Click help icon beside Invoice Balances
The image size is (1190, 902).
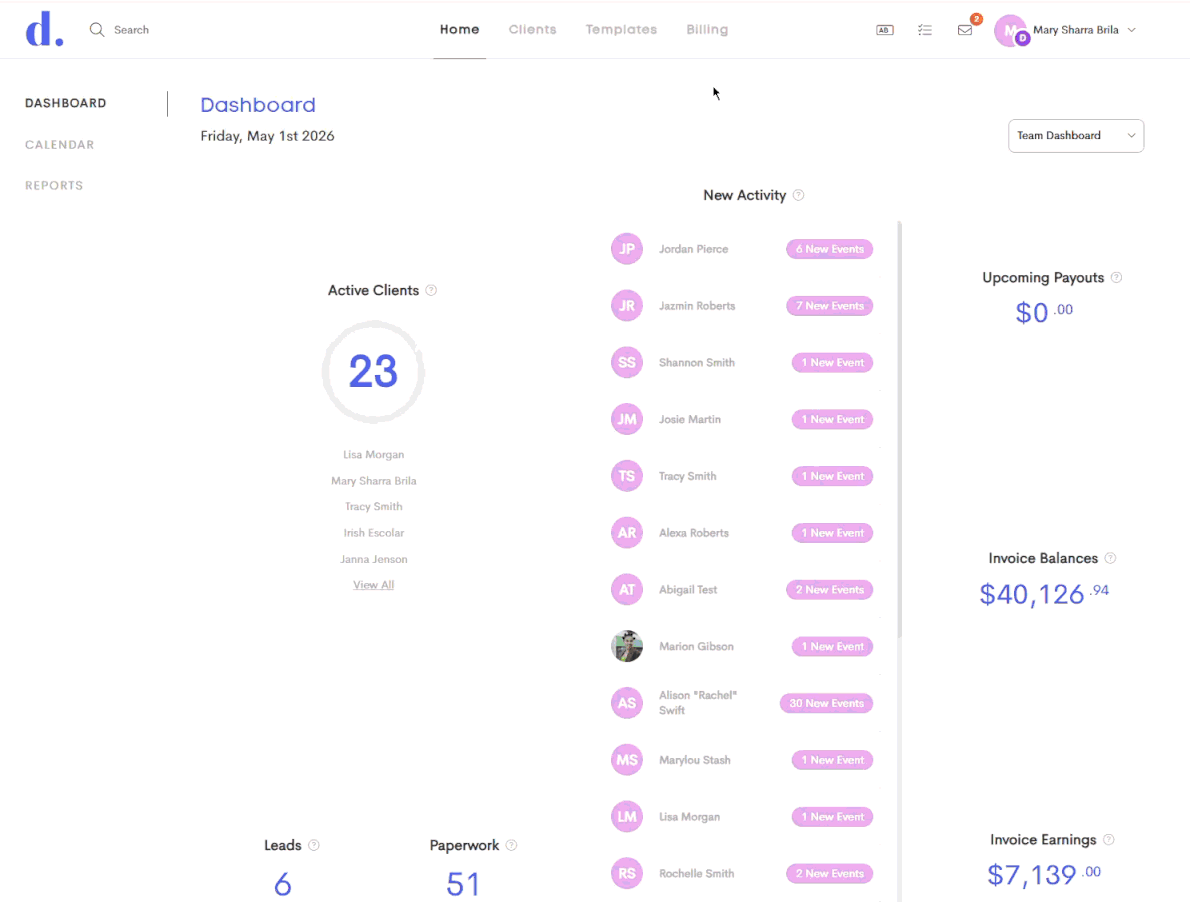(1110, 558)
